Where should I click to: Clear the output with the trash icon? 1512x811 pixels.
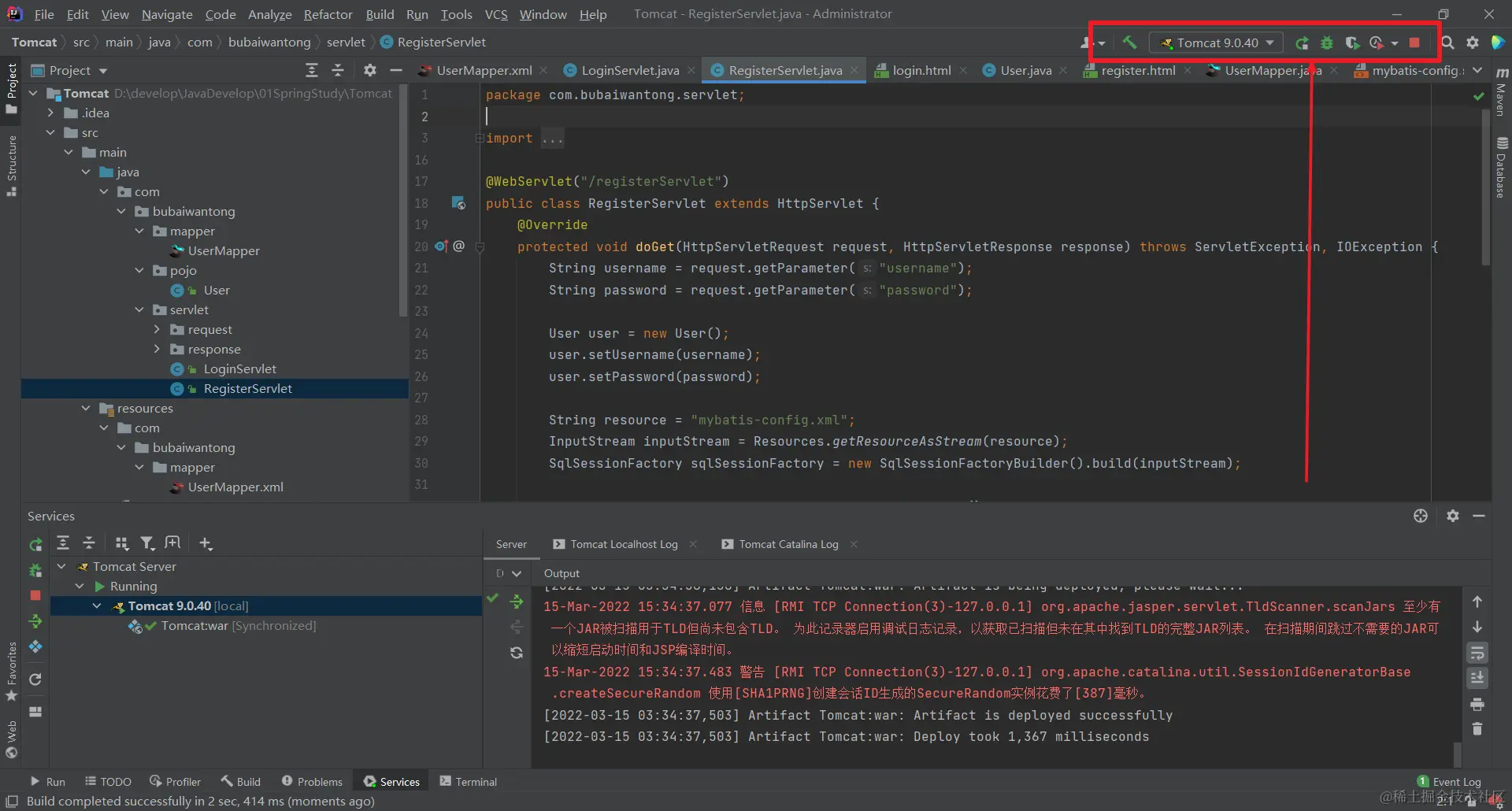pyautogui.click(x=1477, y=729)
